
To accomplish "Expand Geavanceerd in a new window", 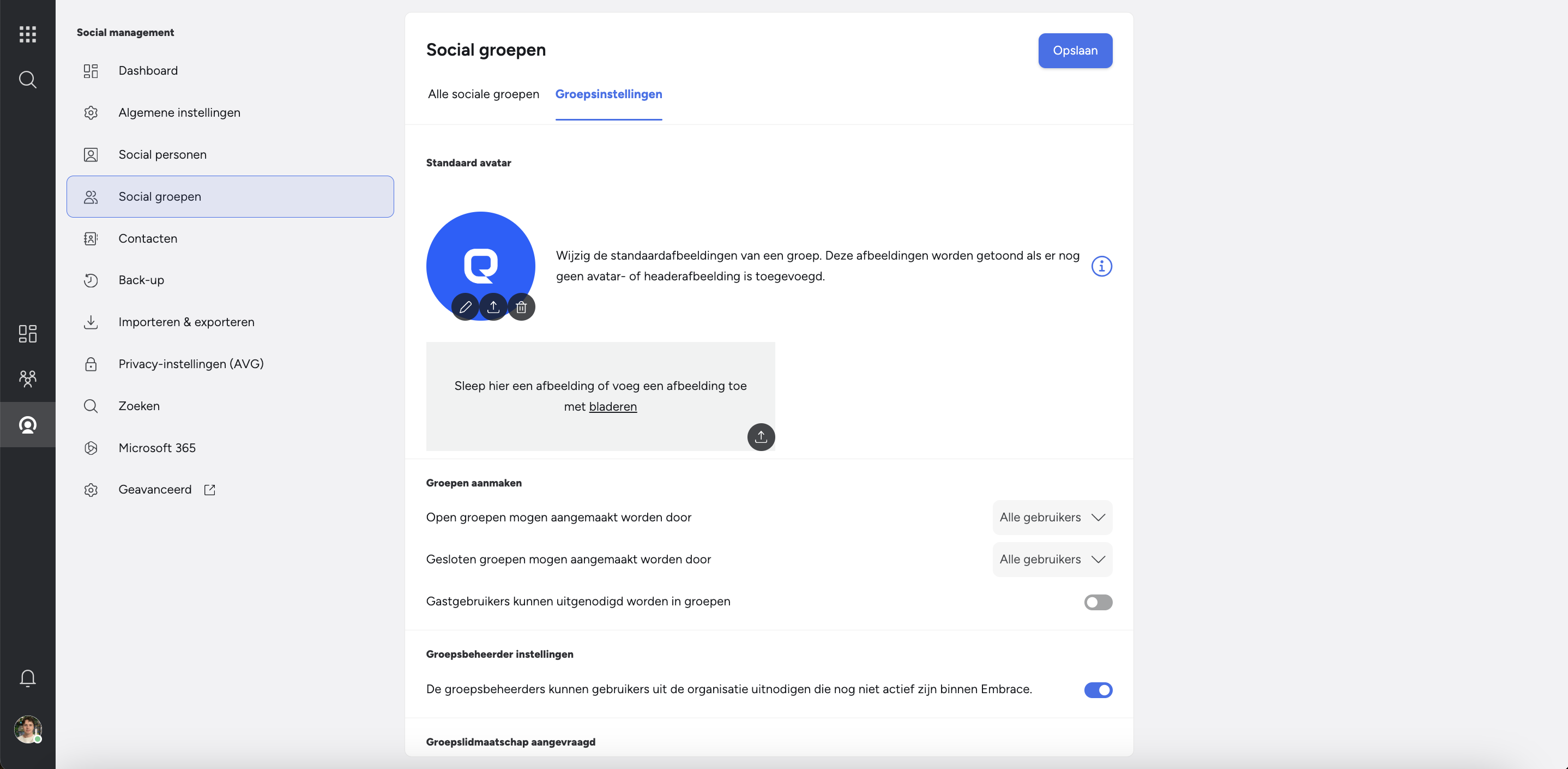I will click(x=209, y=490).
